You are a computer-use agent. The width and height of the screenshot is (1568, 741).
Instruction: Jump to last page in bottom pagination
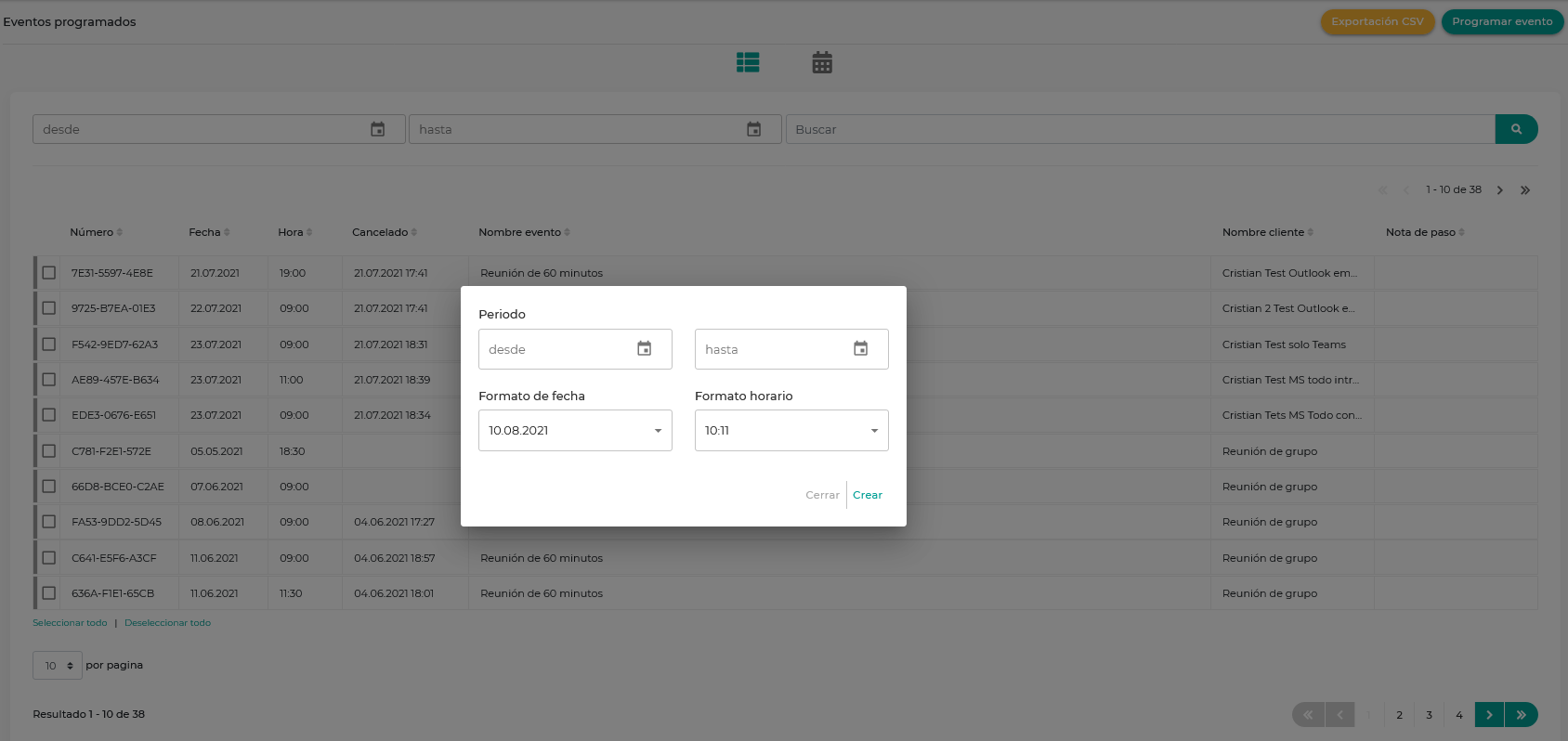coord(1522,714)
